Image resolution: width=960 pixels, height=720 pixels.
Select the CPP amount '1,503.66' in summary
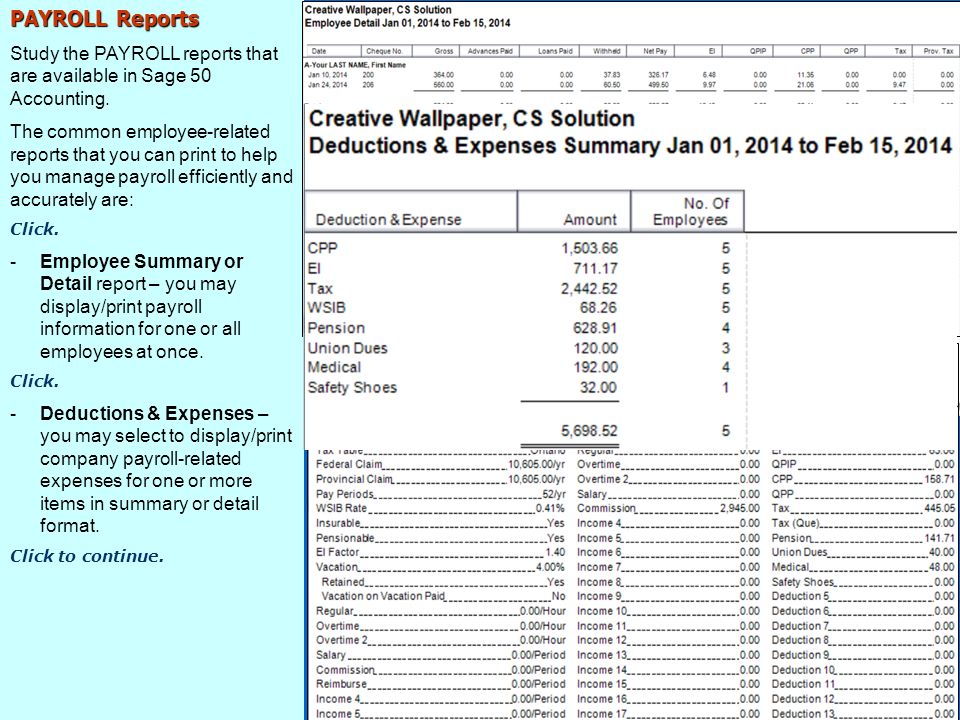point(590,248)
